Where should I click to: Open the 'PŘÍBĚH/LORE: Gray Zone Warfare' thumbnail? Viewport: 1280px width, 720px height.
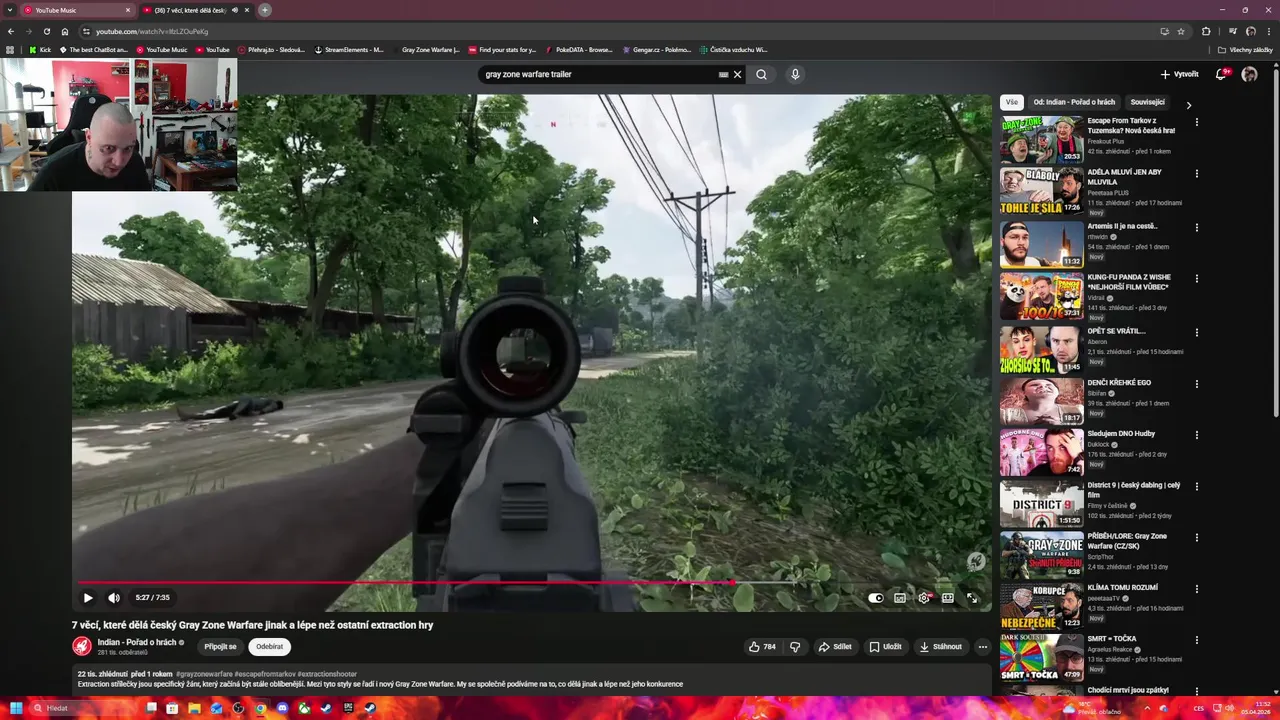click(x=1041, y=555)
